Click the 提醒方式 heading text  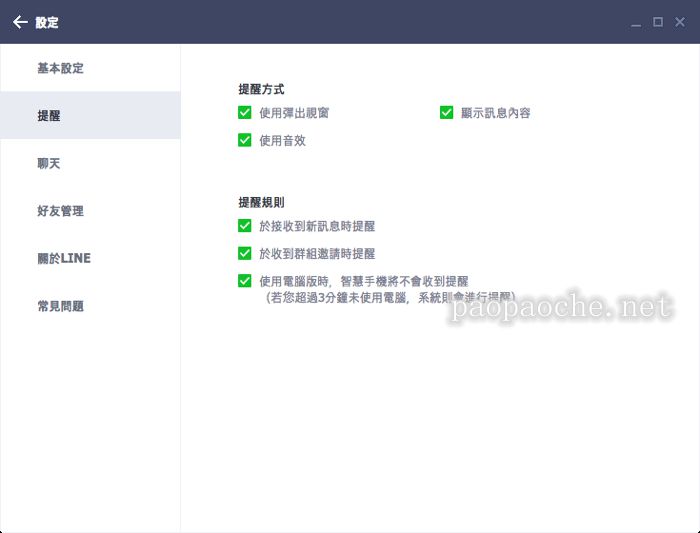261,89
